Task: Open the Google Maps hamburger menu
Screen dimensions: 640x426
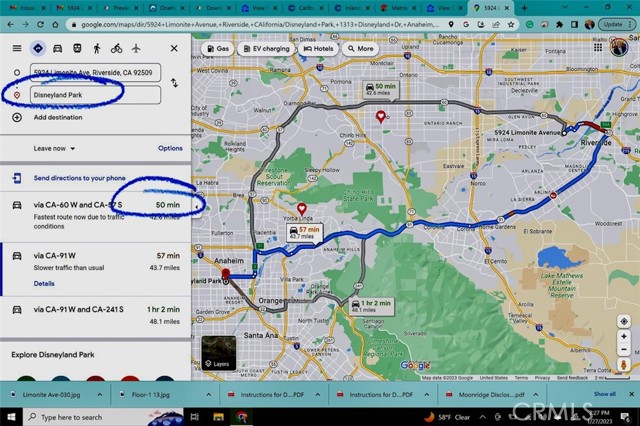Action: tap(17, 48)
